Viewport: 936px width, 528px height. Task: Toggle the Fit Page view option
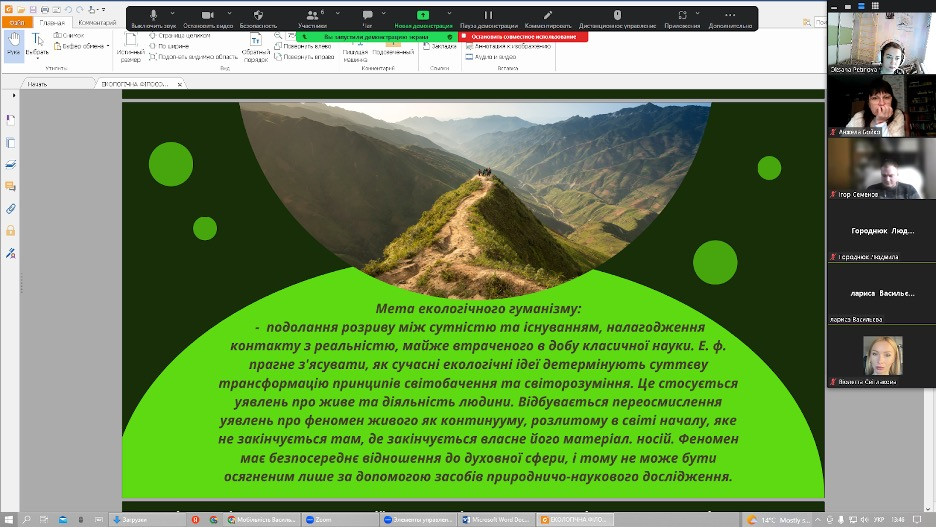180,35
